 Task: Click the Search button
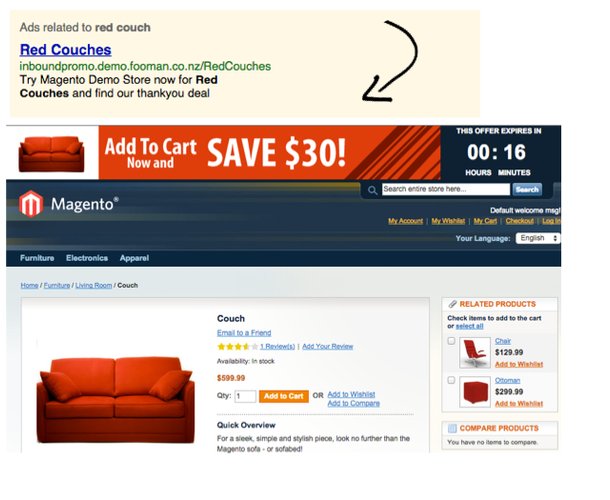(x=527, y=189)
